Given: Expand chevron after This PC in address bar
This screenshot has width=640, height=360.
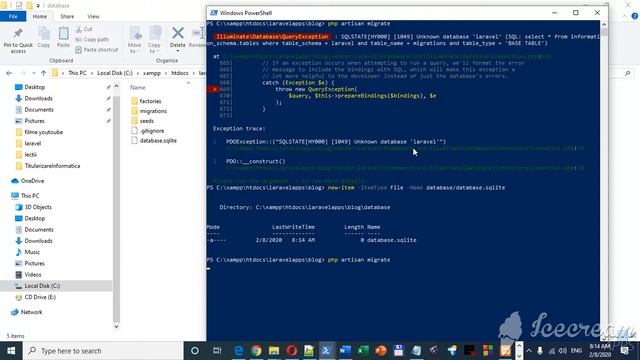Looking at the screenshot, I should point(92,73).
